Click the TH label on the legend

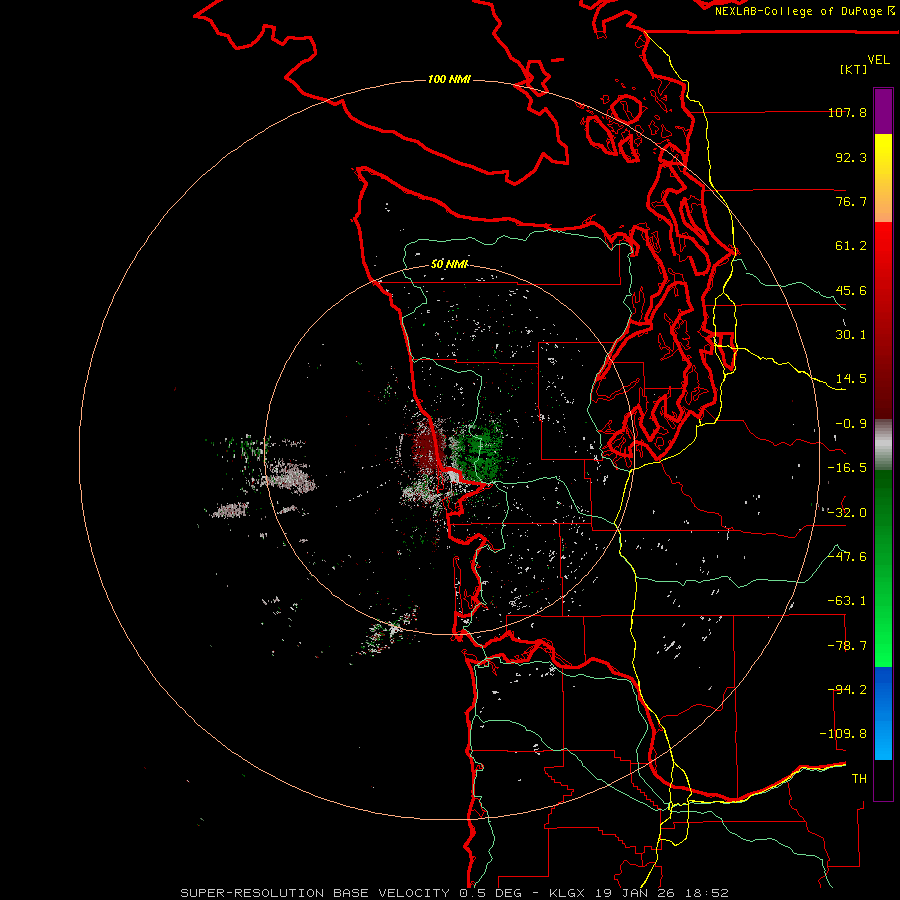click(859, 779)
